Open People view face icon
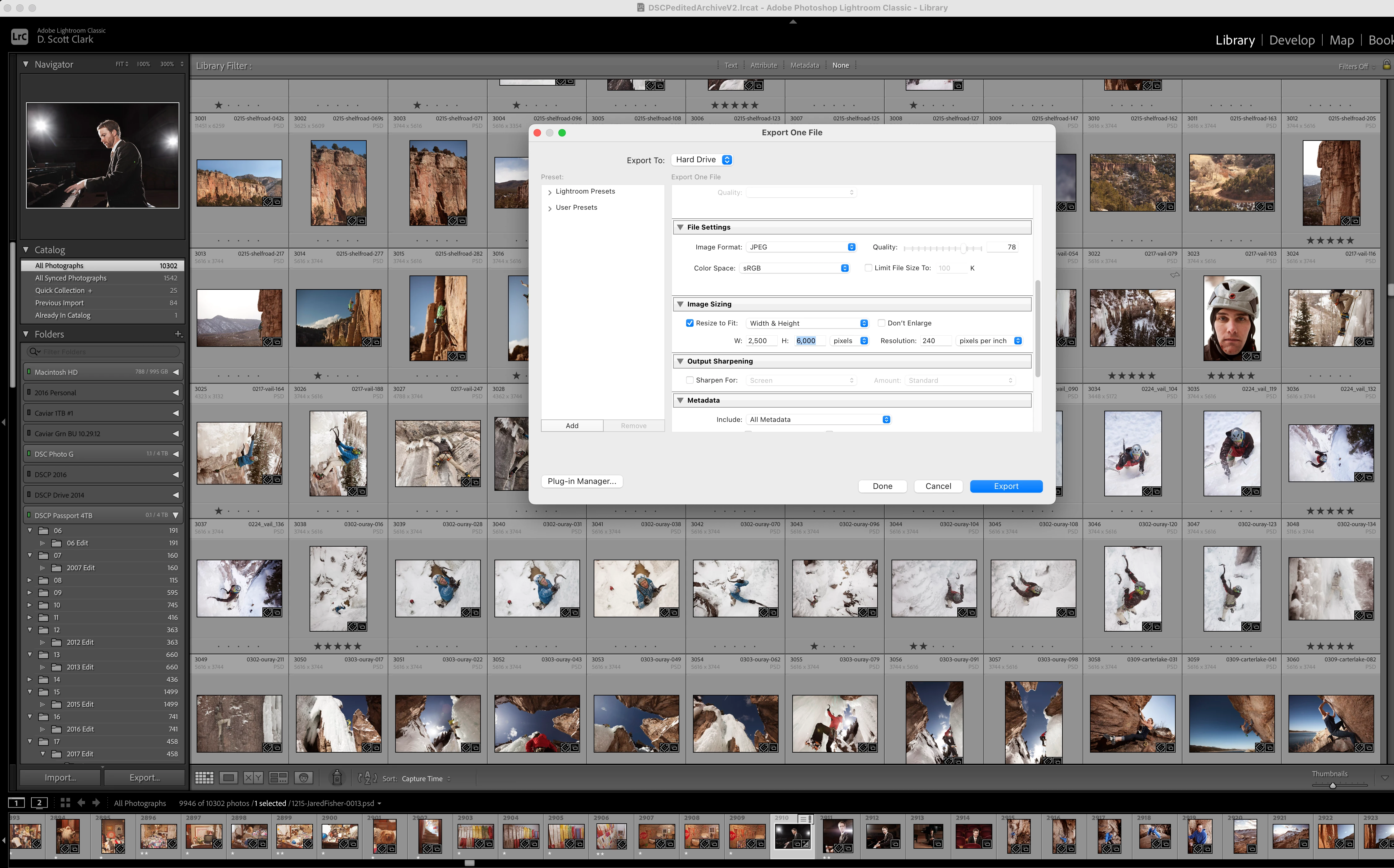 304,778
